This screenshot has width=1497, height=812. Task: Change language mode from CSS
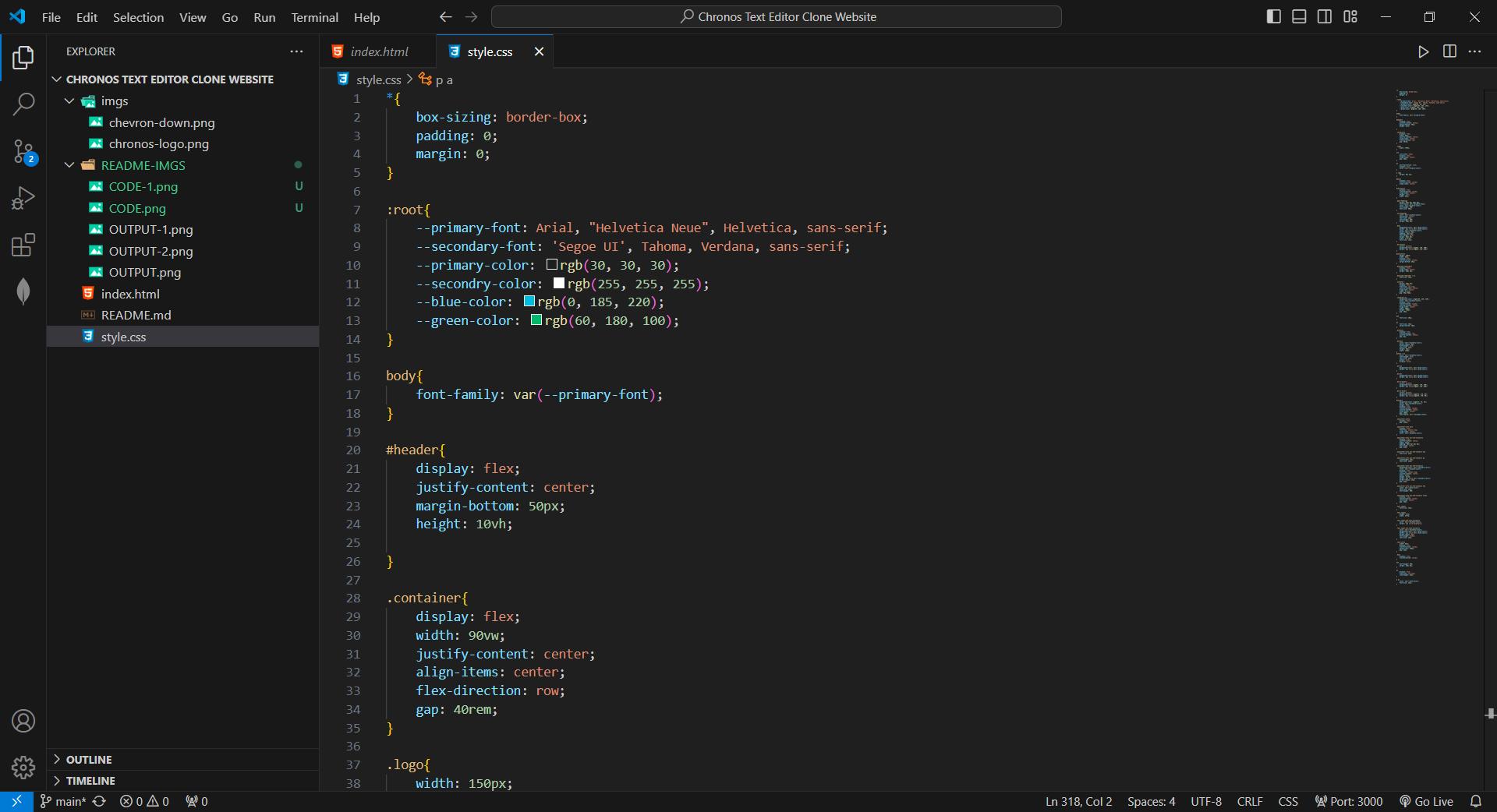click(1288, 801)
